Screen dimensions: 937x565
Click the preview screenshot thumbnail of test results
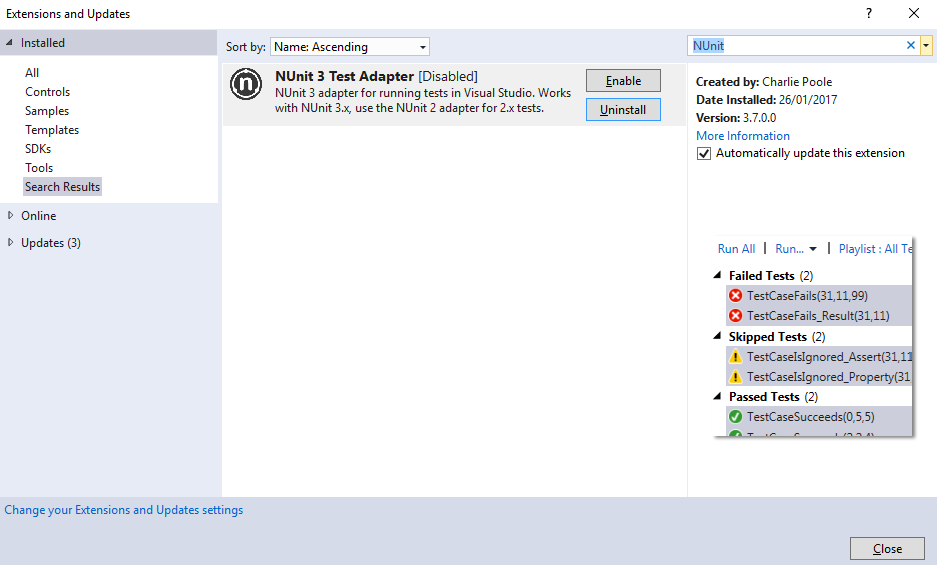point(812,338)
